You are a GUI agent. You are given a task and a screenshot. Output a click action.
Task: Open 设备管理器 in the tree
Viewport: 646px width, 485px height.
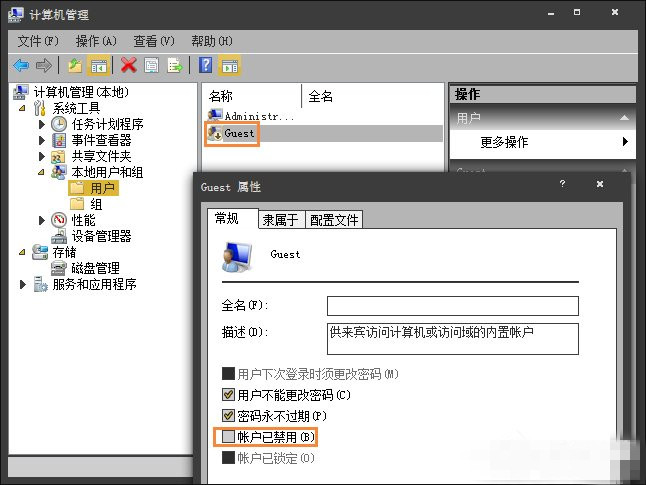point(101,236)
